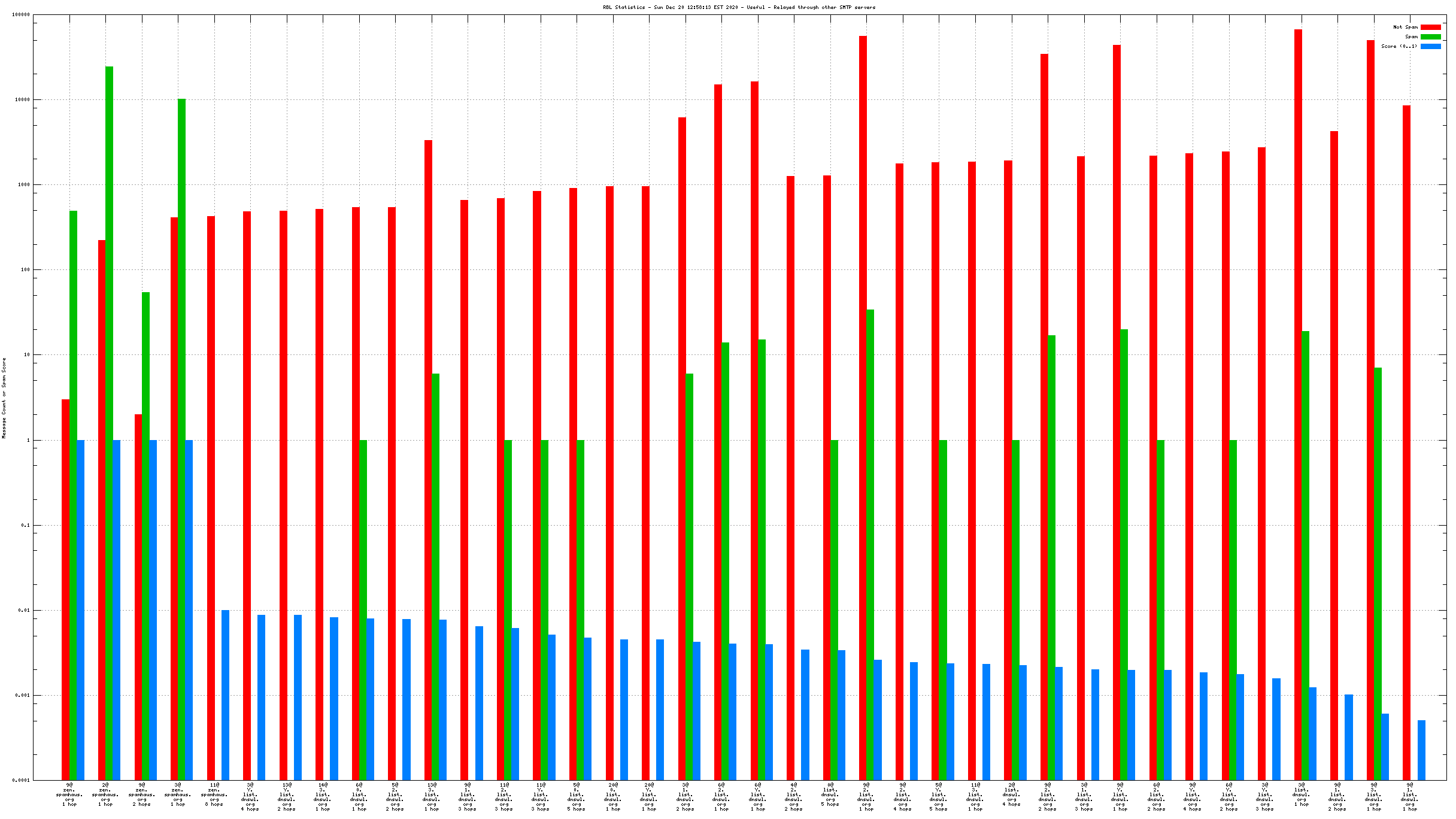Click the green Spam legend swatch
The image size is (1456, 819).
point(1430,37)
